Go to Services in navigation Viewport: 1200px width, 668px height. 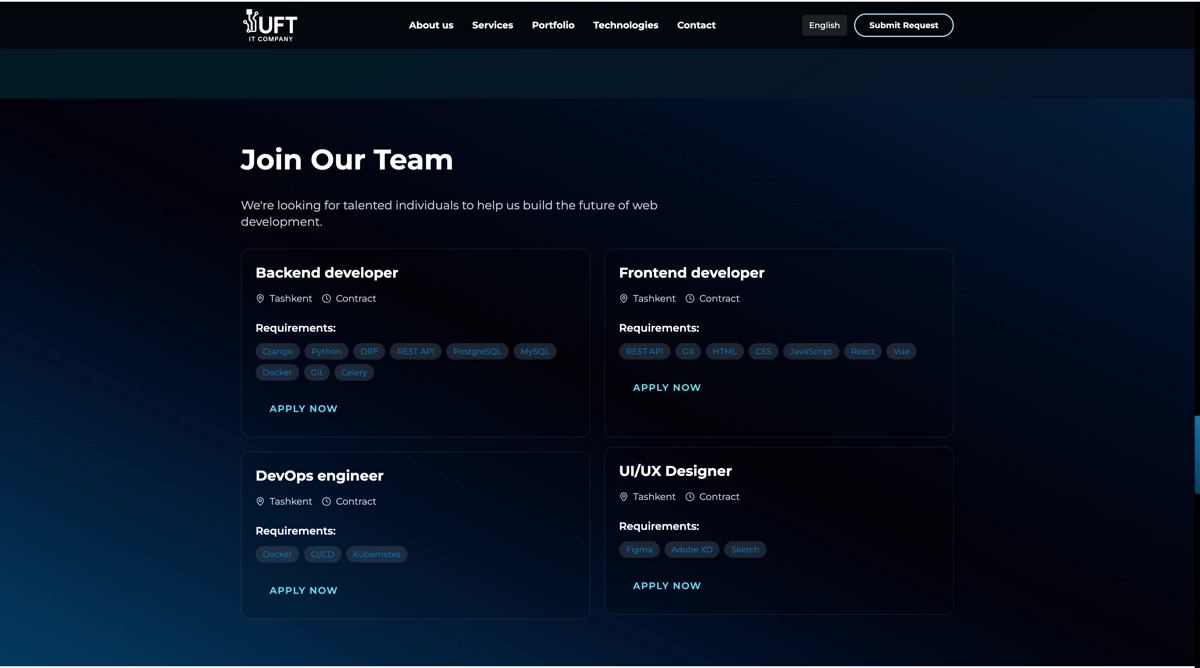pos(492,26)
